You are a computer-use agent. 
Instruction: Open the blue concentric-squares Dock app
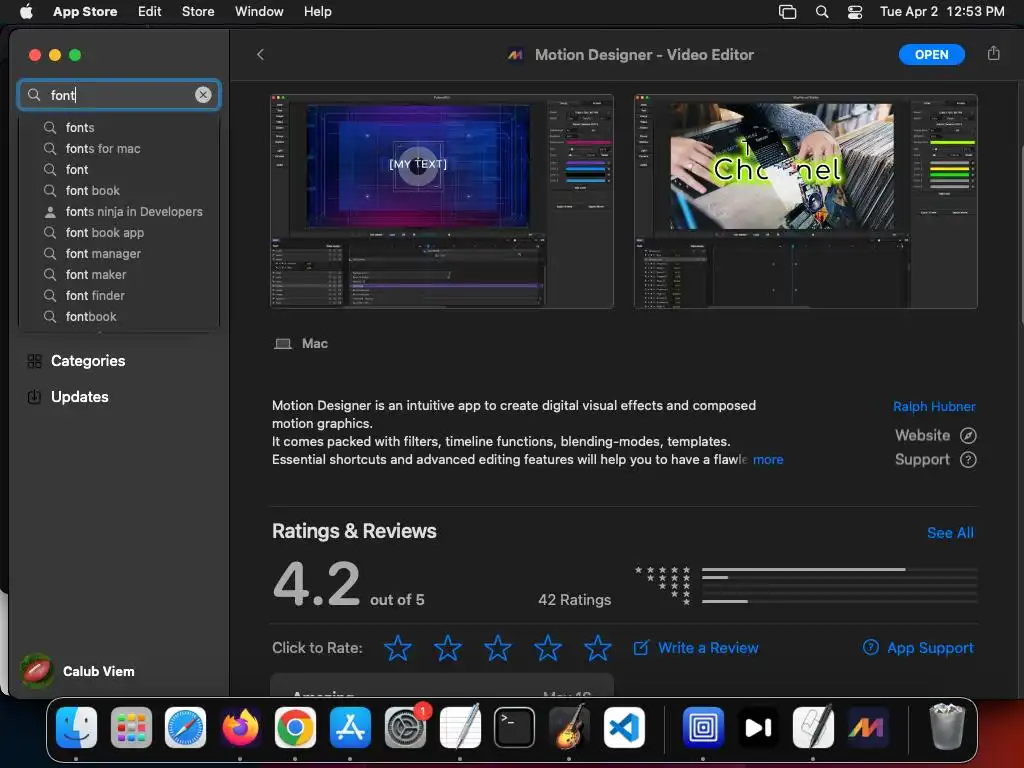[x=703, y=728]
